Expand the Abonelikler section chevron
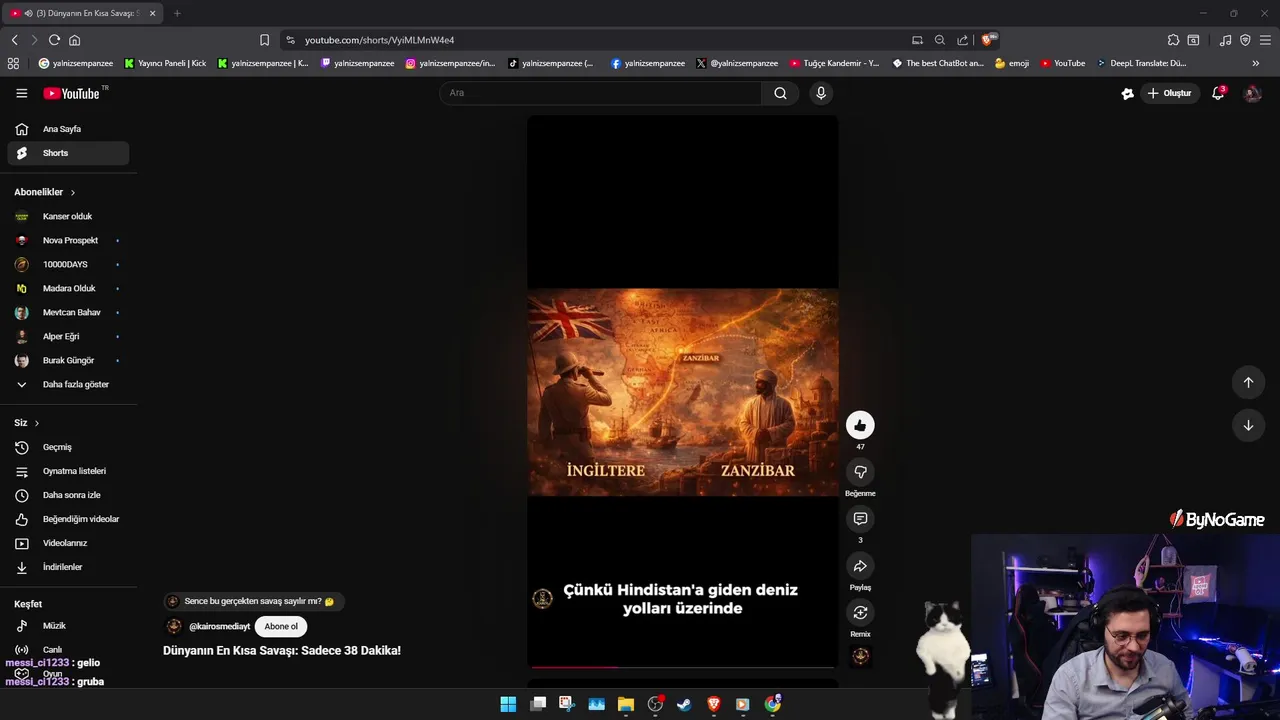The image size is (1280, 720). point(72,192)
